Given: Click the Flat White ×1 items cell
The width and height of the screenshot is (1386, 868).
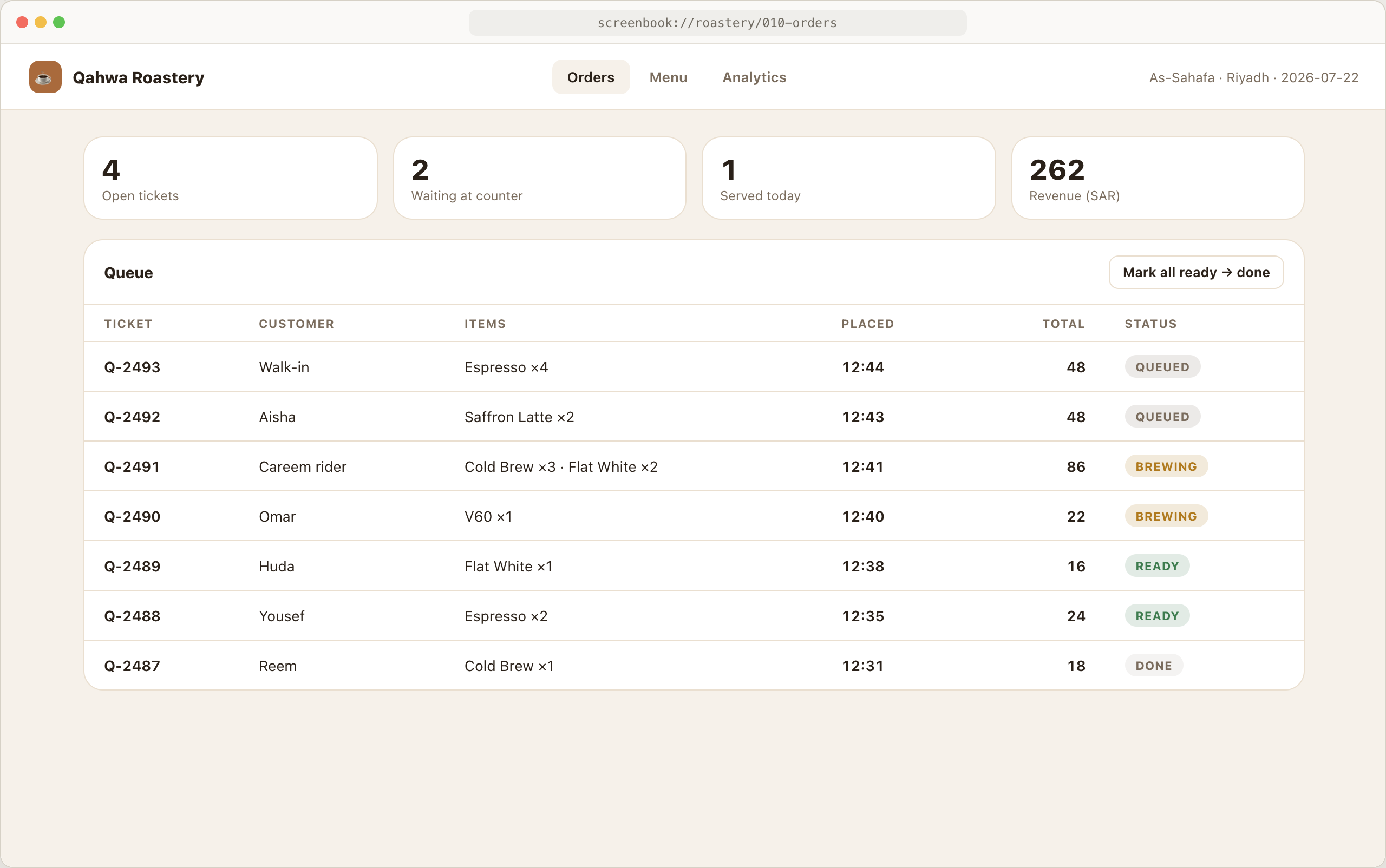Looking at the screenshot, I should (x=508, y=566).
